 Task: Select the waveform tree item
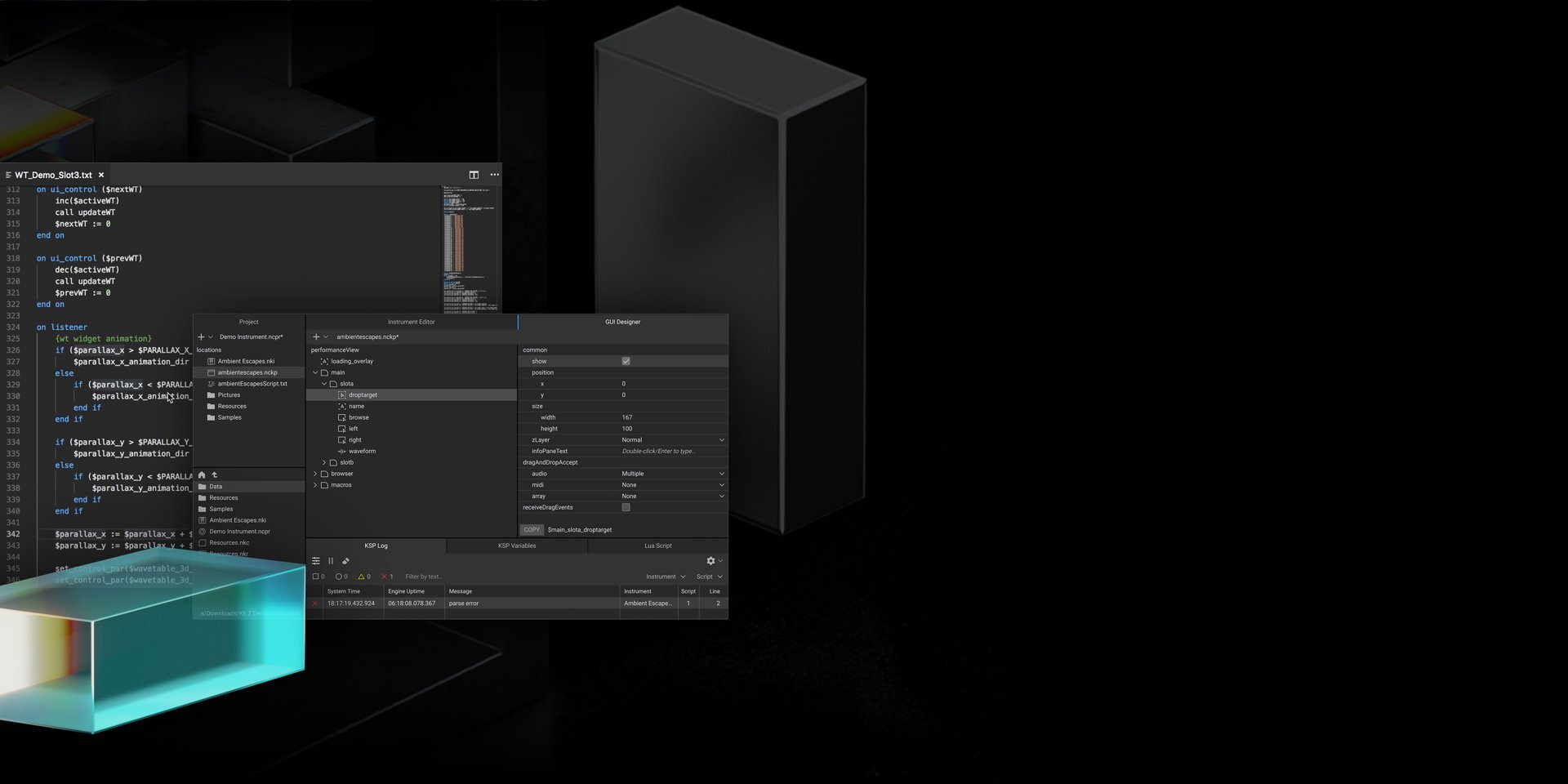pyautogui.click(x=362, y=452)
